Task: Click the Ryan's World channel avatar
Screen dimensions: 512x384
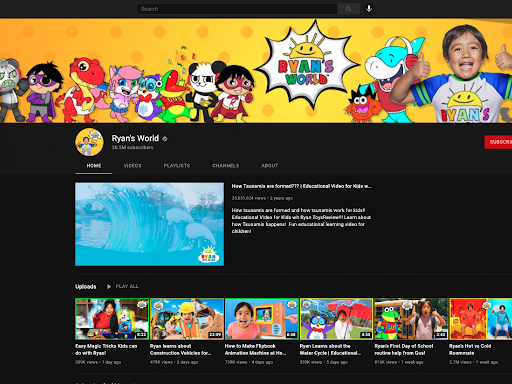Action: coord(89,142)
